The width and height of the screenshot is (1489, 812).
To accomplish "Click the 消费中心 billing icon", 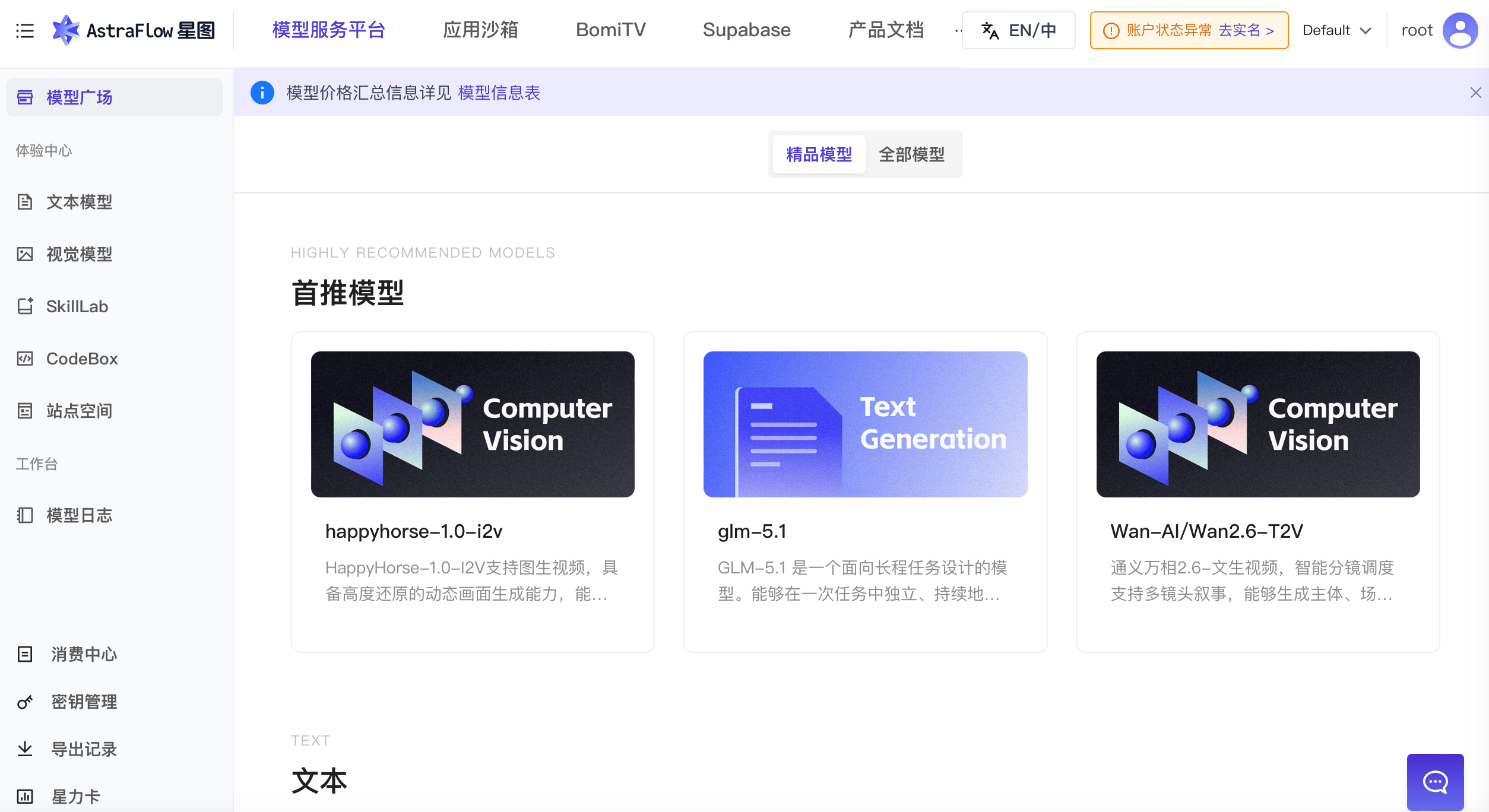I will coord(25,654).
